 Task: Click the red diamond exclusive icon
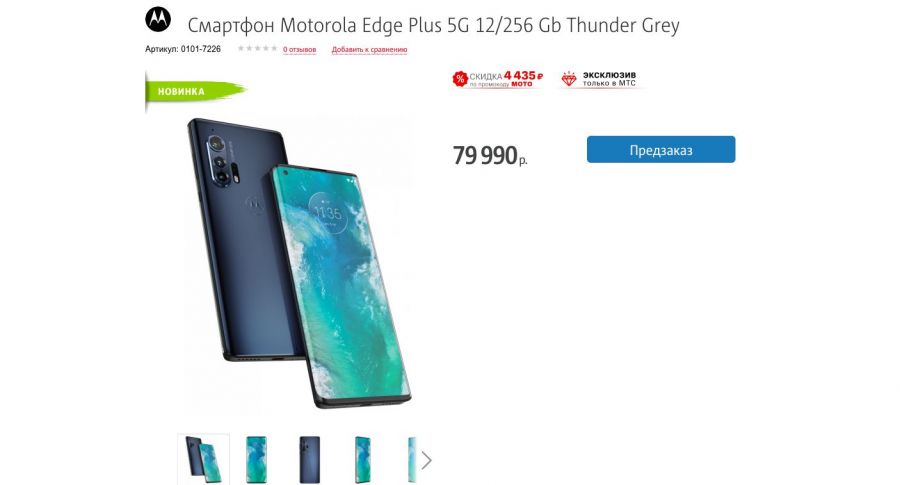(569, 79)
